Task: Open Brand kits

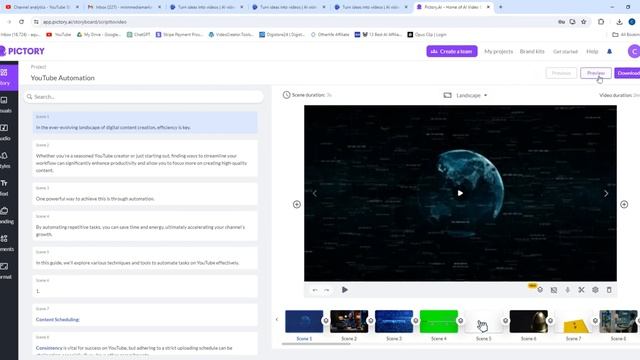Action: tap(532, 51)
